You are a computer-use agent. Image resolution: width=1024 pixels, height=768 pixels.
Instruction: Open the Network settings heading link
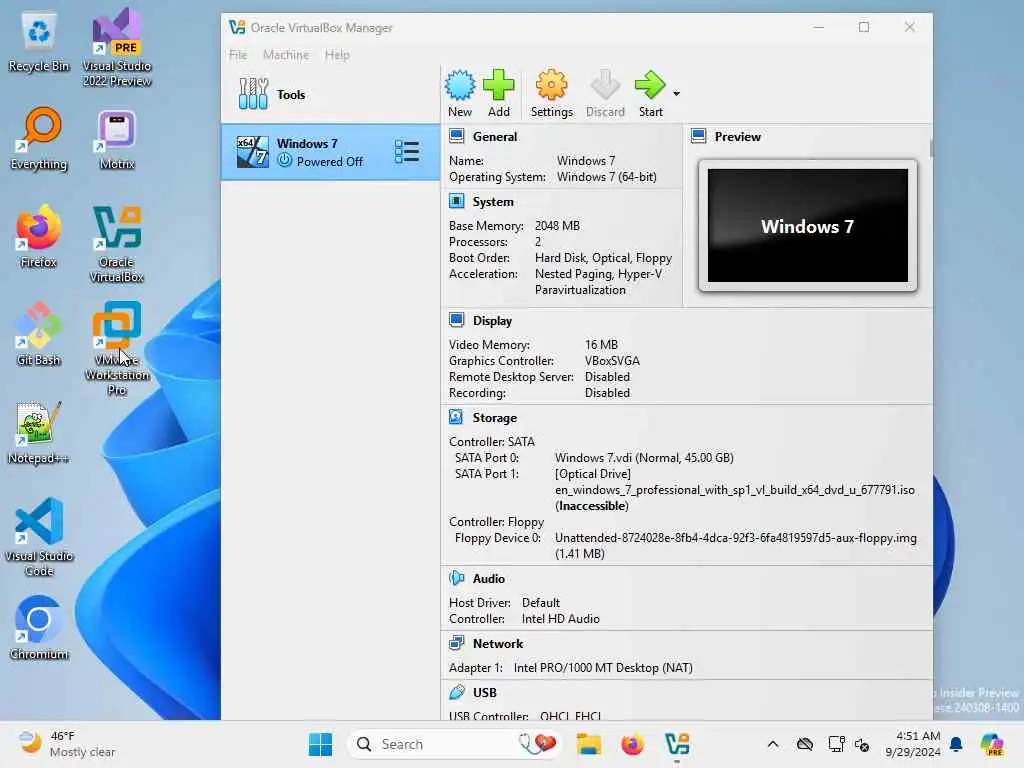coord(498,643)
